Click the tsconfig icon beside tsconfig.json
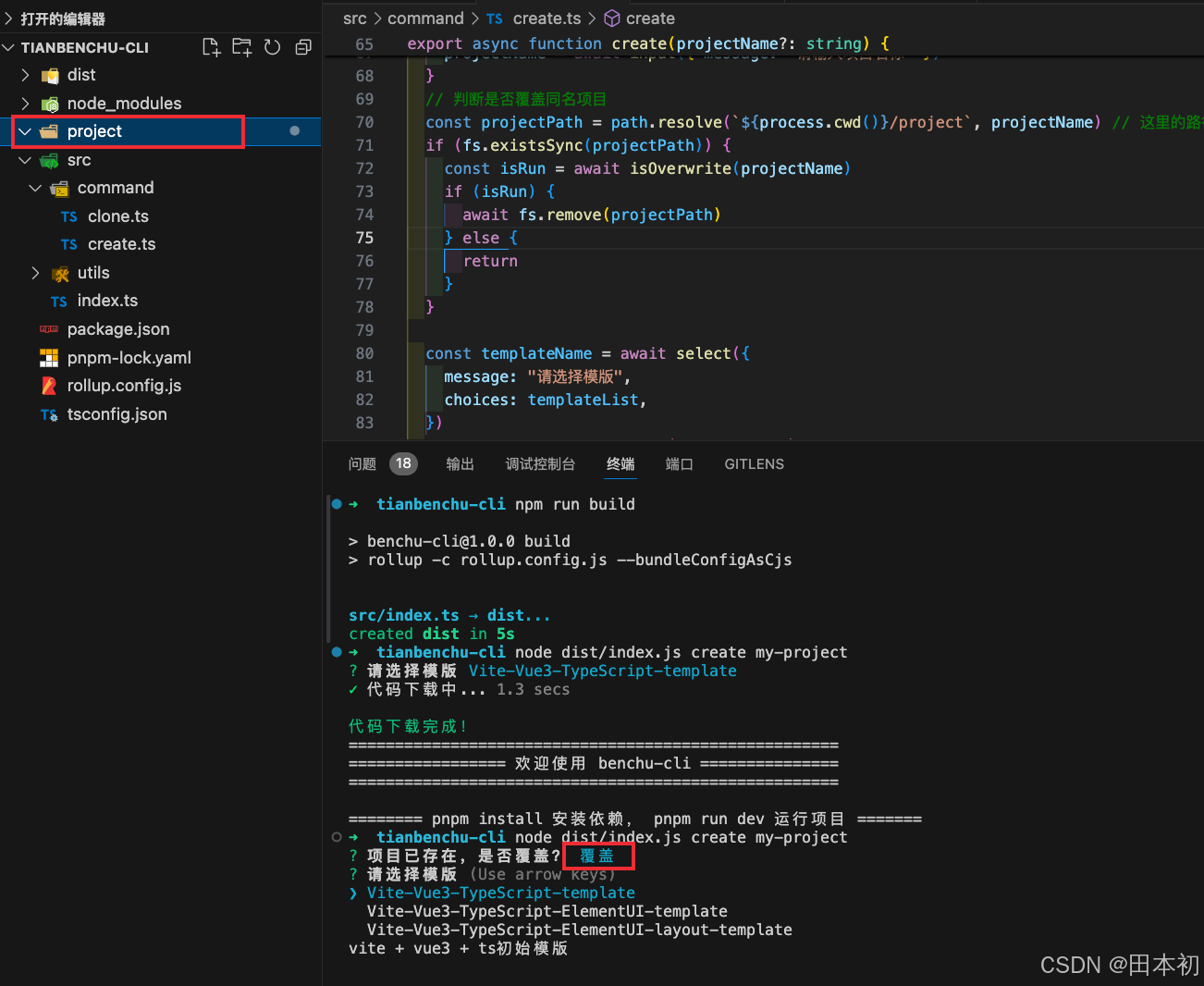 49,415
